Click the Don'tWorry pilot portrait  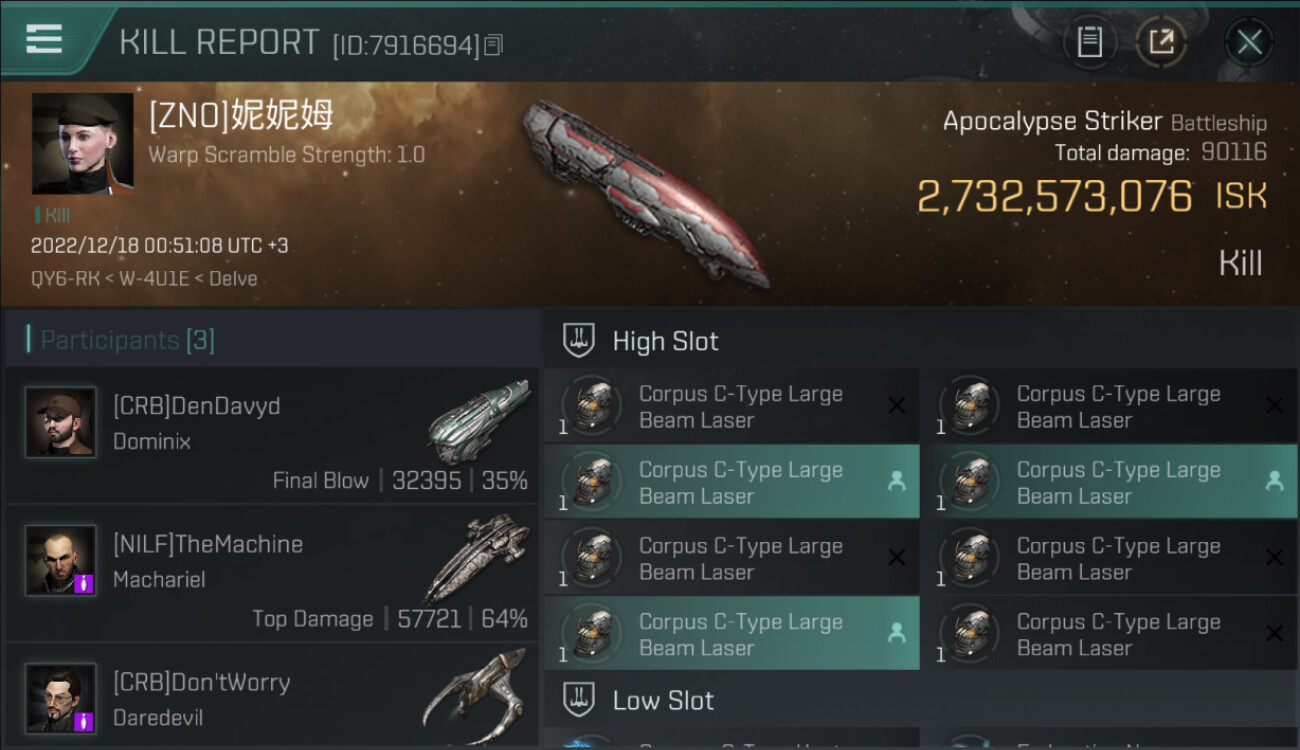(x=61, y=698)
